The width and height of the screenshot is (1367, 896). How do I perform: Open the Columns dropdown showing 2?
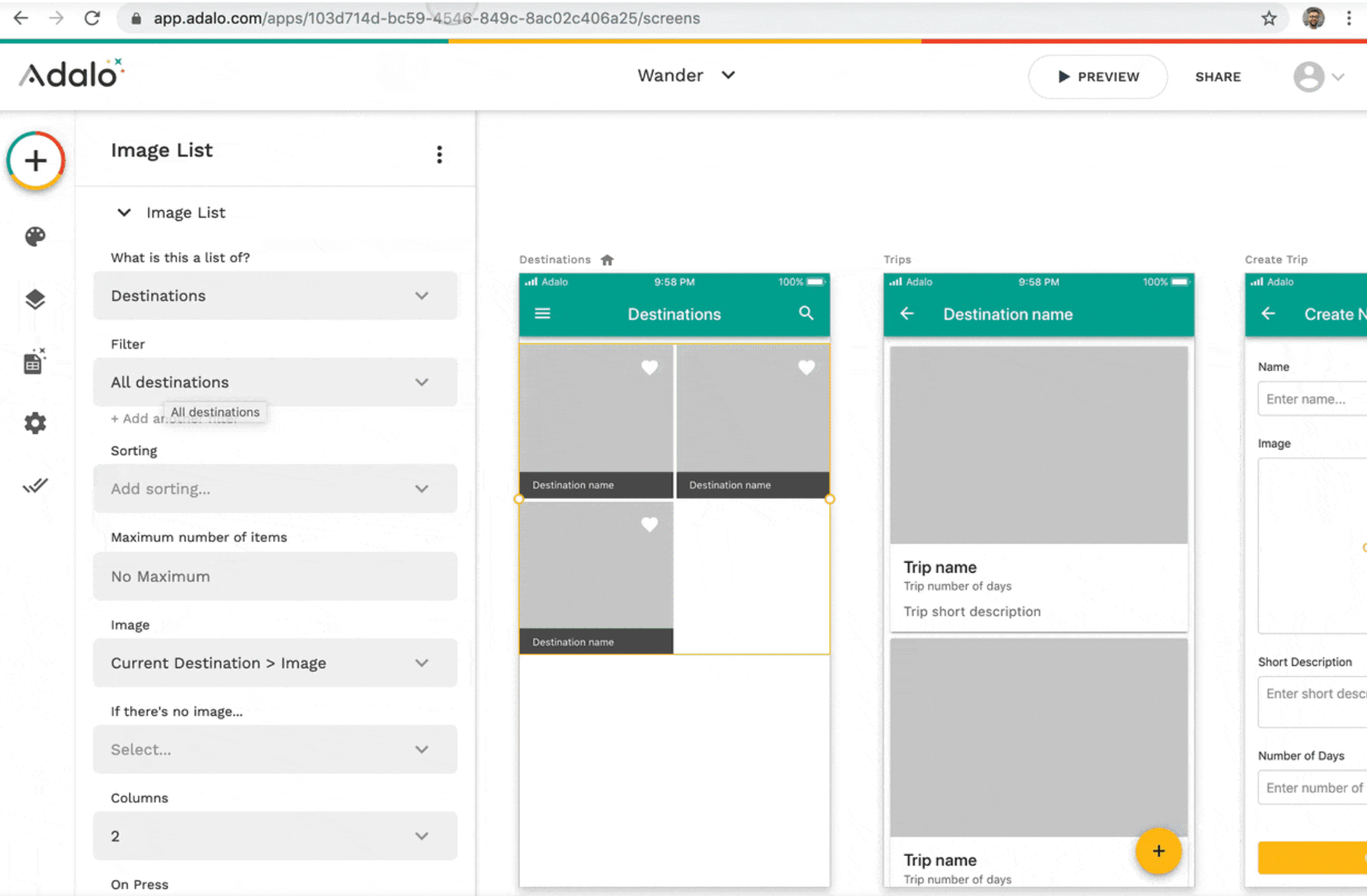pyautogui.click(x=275, y=836)
